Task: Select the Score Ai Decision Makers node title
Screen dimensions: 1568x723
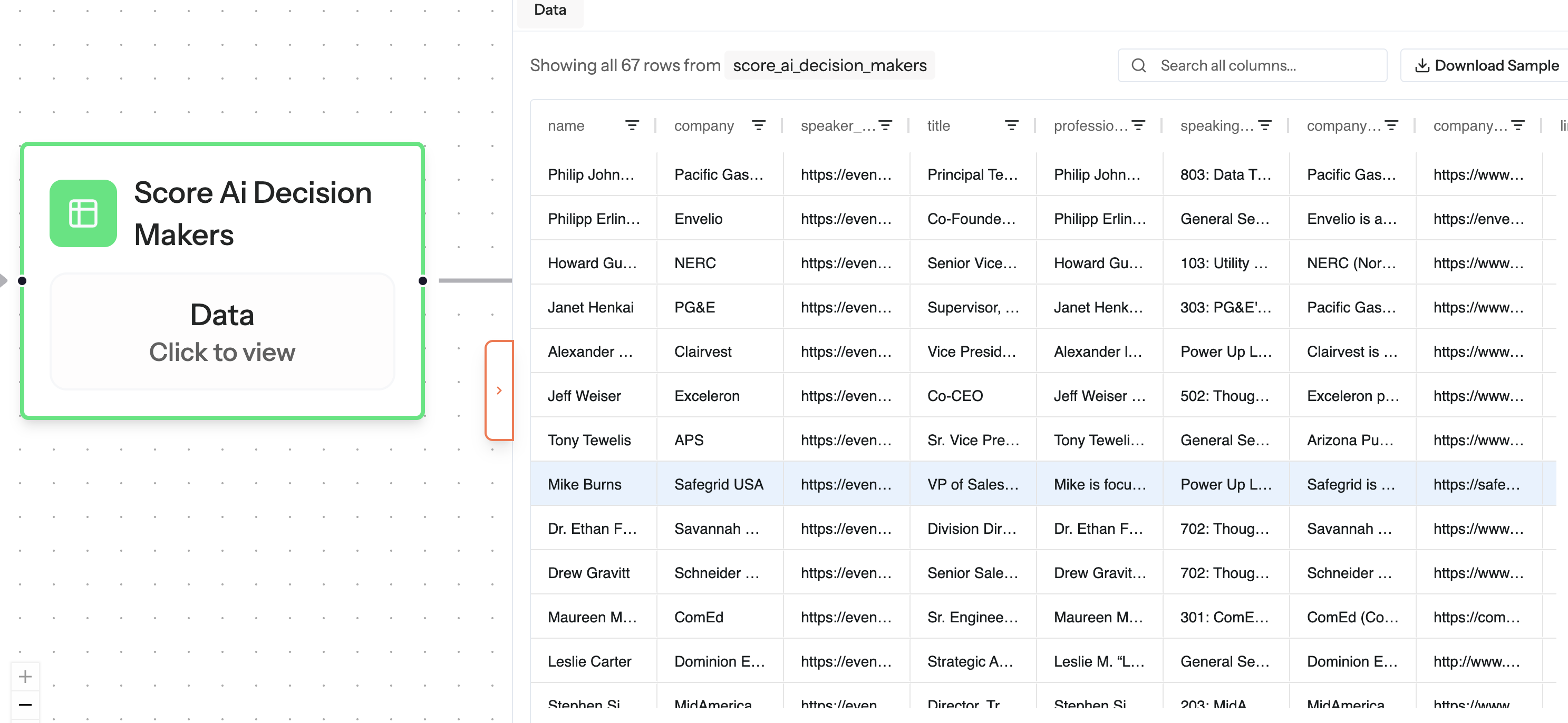Action: [253, 213]
